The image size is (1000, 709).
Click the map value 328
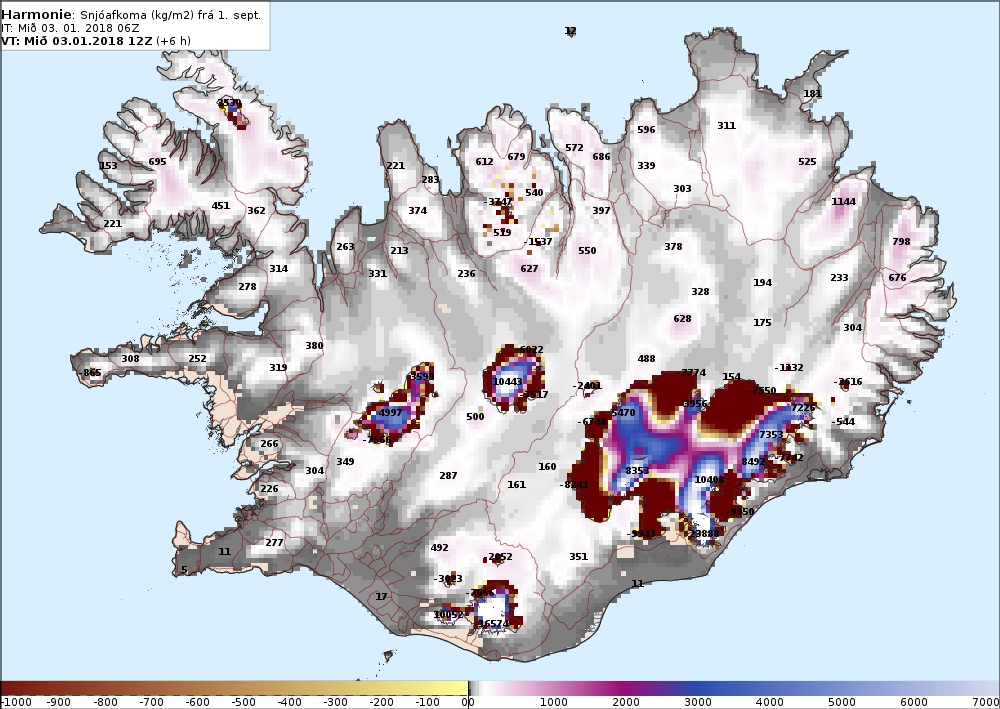(700, 291)
